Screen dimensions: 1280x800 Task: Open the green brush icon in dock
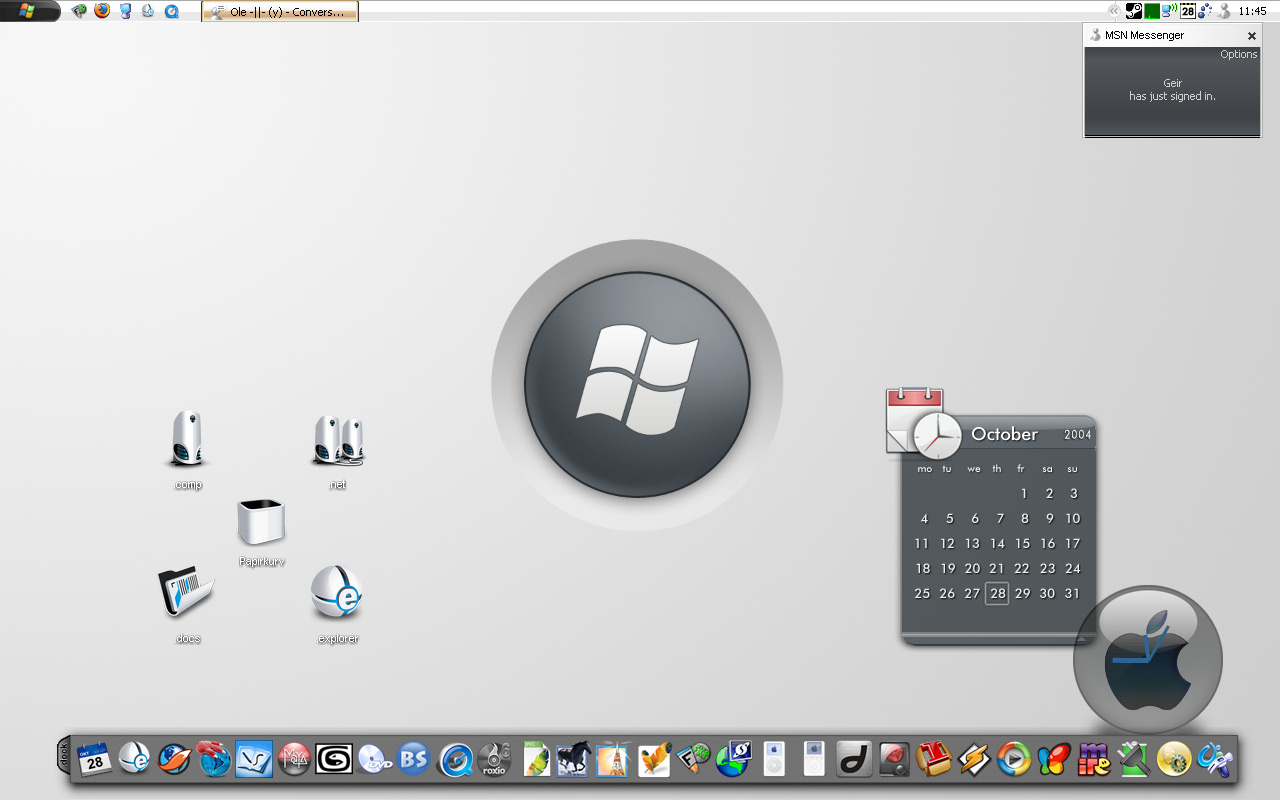point(1134,760)
